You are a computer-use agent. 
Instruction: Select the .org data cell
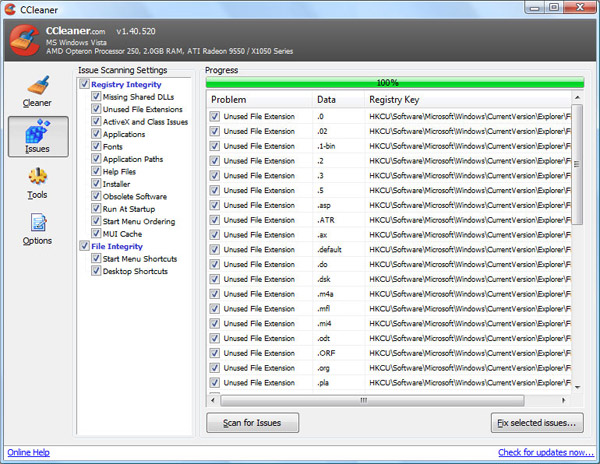[323, 368]
